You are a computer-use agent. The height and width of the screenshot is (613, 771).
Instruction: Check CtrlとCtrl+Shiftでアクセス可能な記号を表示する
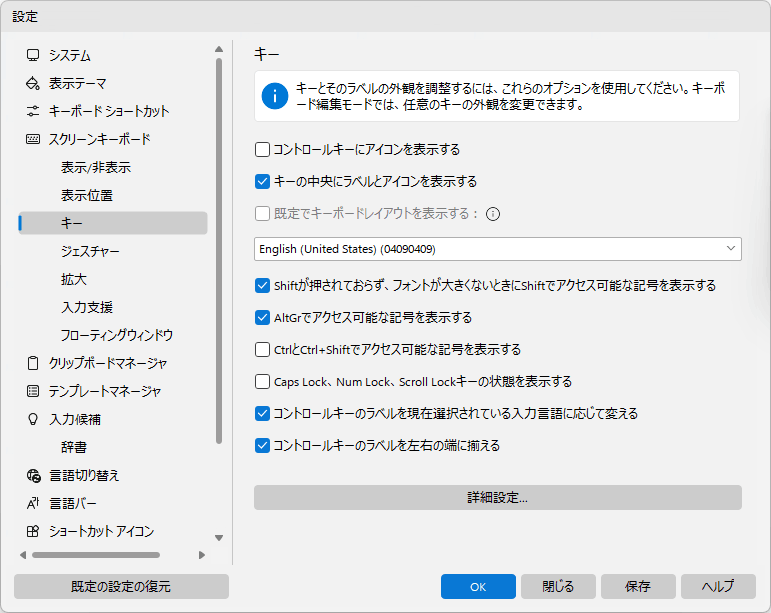tap(263, 350)
